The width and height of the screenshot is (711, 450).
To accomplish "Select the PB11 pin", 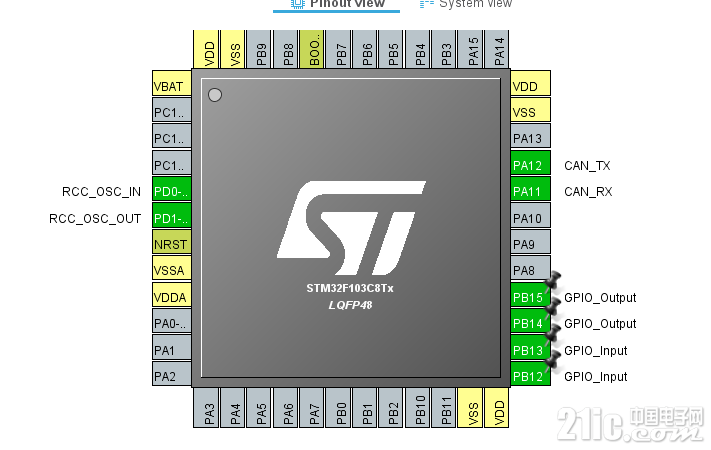I will point(444,407).
